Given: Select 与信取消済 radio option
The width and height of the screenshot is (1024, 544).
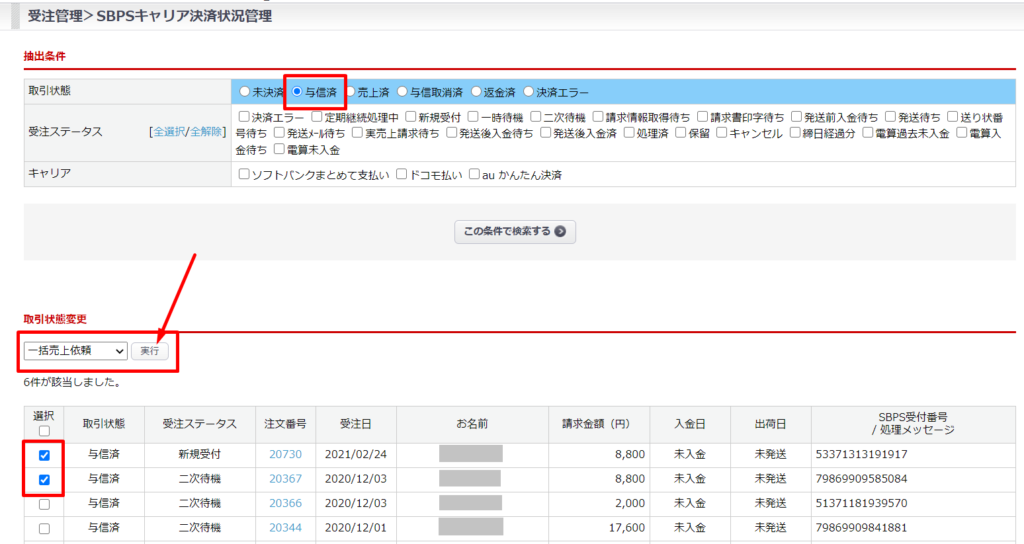Looking at the screenshot, I should [x=402, y=92].
